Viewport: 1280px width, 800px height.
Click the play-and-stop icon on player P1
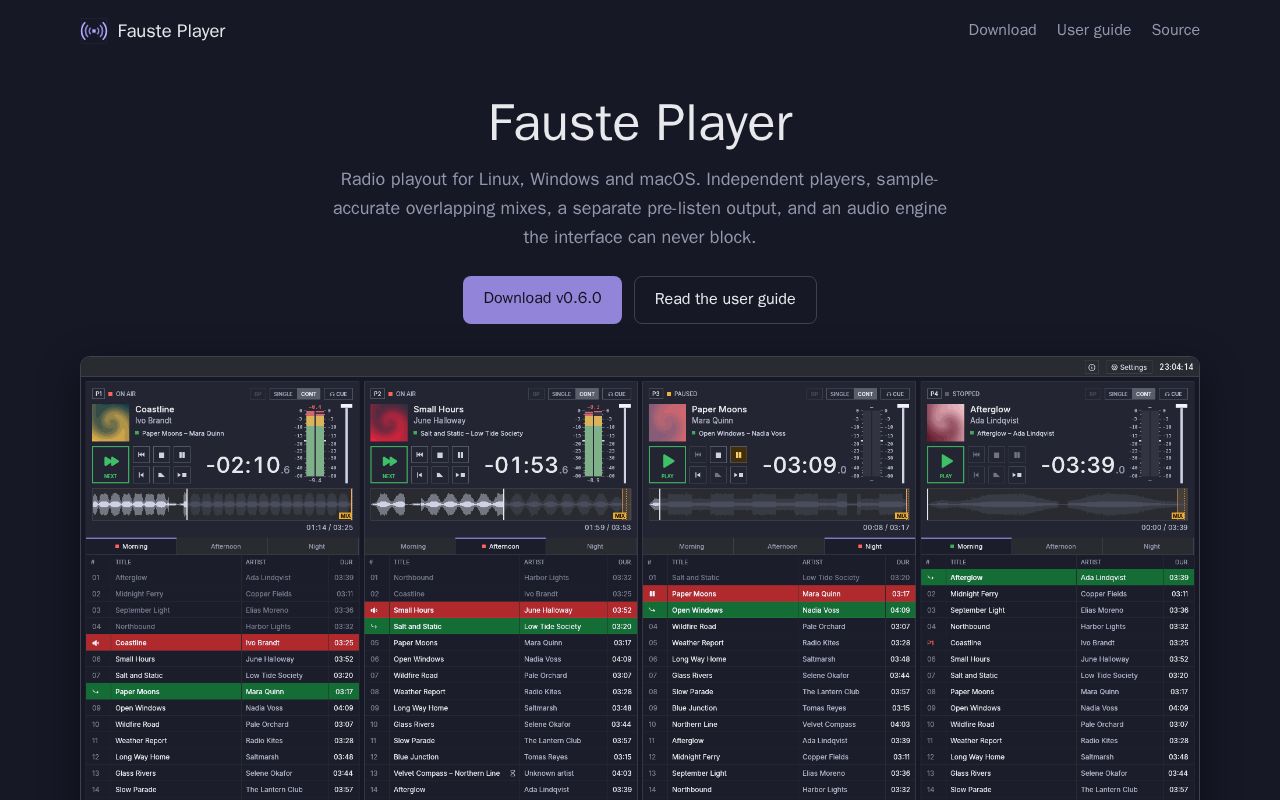pos(182,475)
